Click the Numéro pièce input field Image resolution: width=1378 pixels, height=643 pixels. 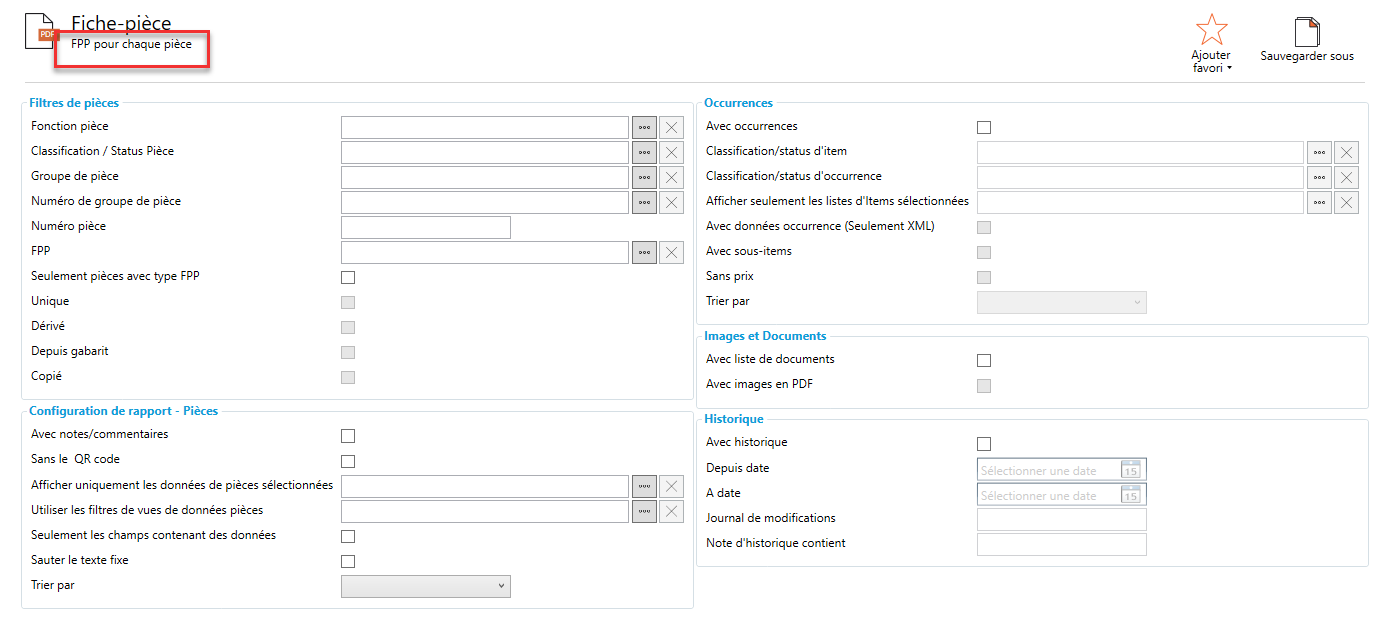pos(426,227)
